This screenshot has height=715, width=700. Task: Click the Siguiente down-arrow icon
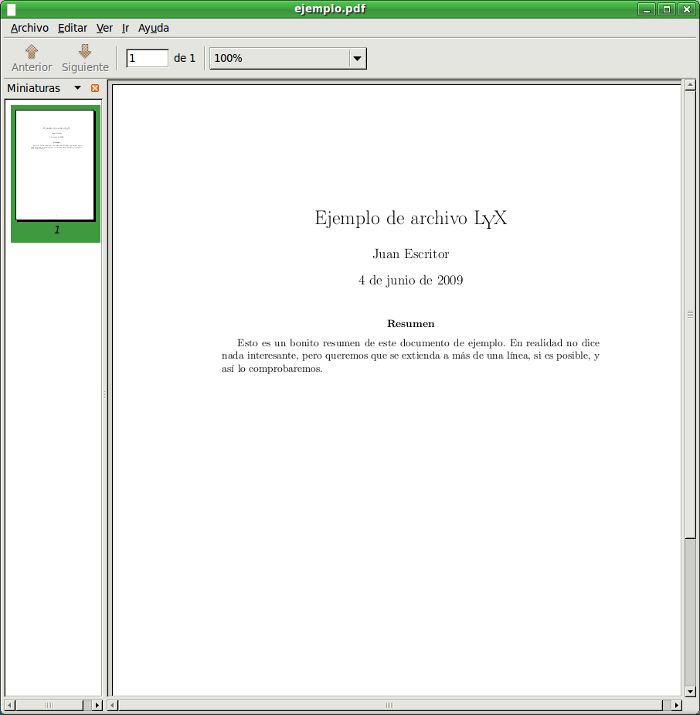(85, 51)
